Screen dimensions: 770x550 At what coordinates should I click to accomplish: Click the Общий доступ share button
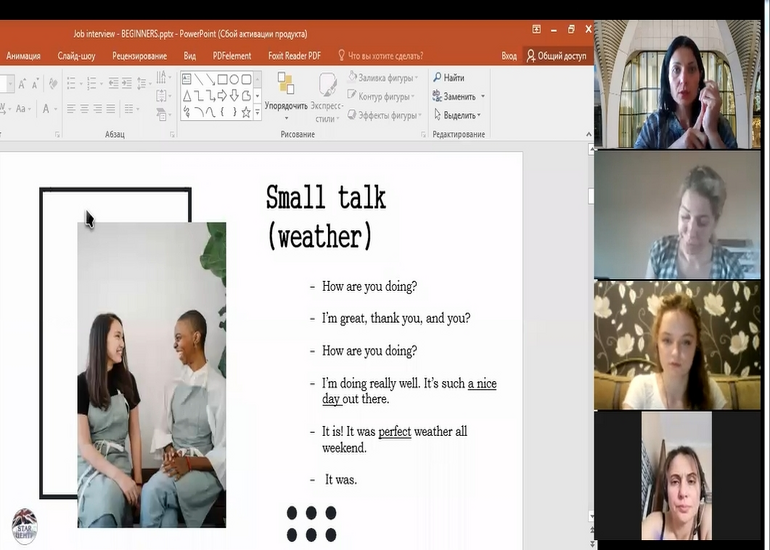click(556, 56)
